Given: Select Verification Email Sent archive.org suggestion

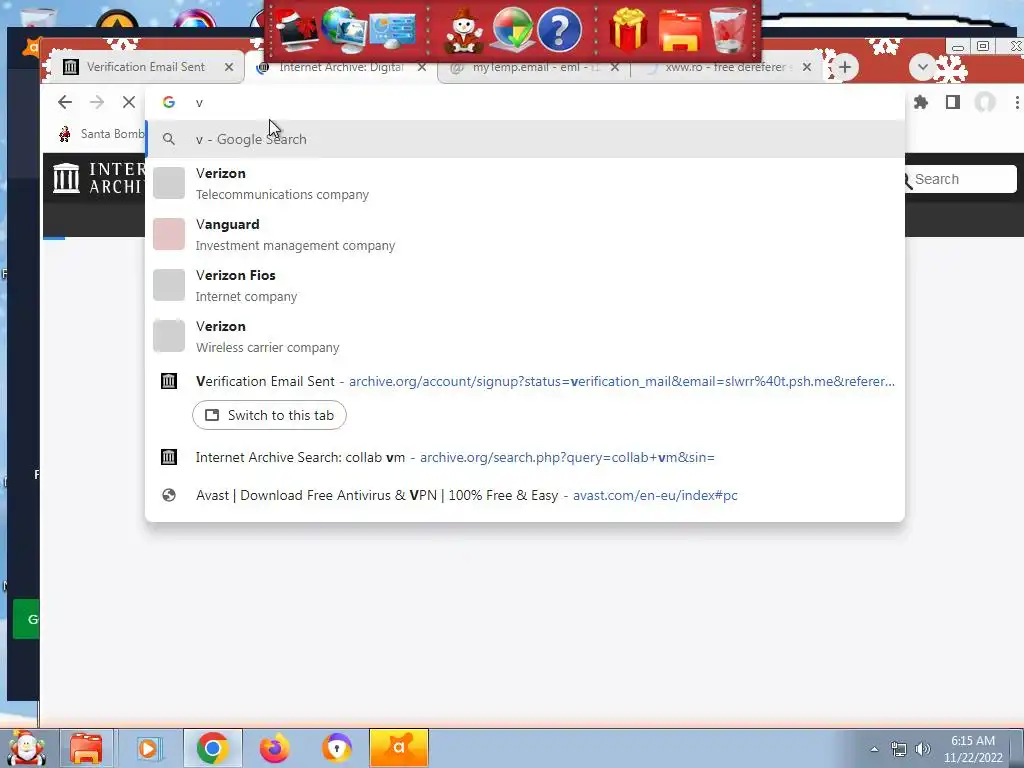Looking at the screenshot, I should 524,381.
